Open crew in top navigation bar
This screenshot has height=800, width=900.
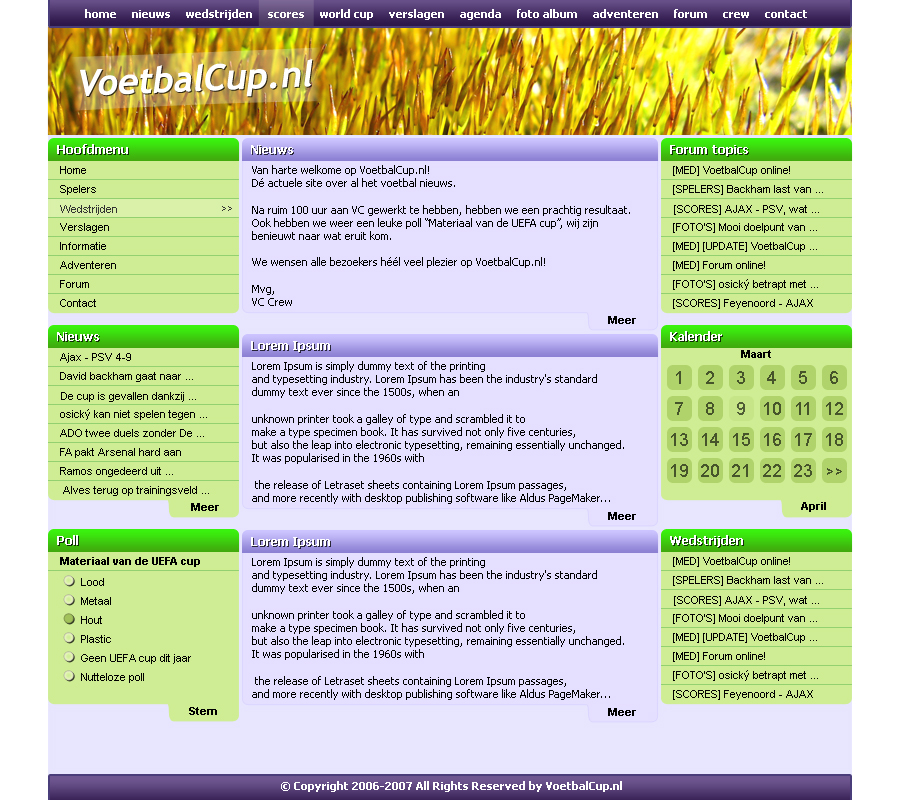coord(736,14)
